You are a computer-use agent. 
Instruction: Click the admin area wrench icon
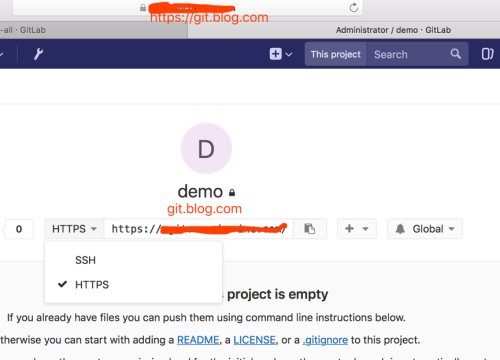point(38,54)
